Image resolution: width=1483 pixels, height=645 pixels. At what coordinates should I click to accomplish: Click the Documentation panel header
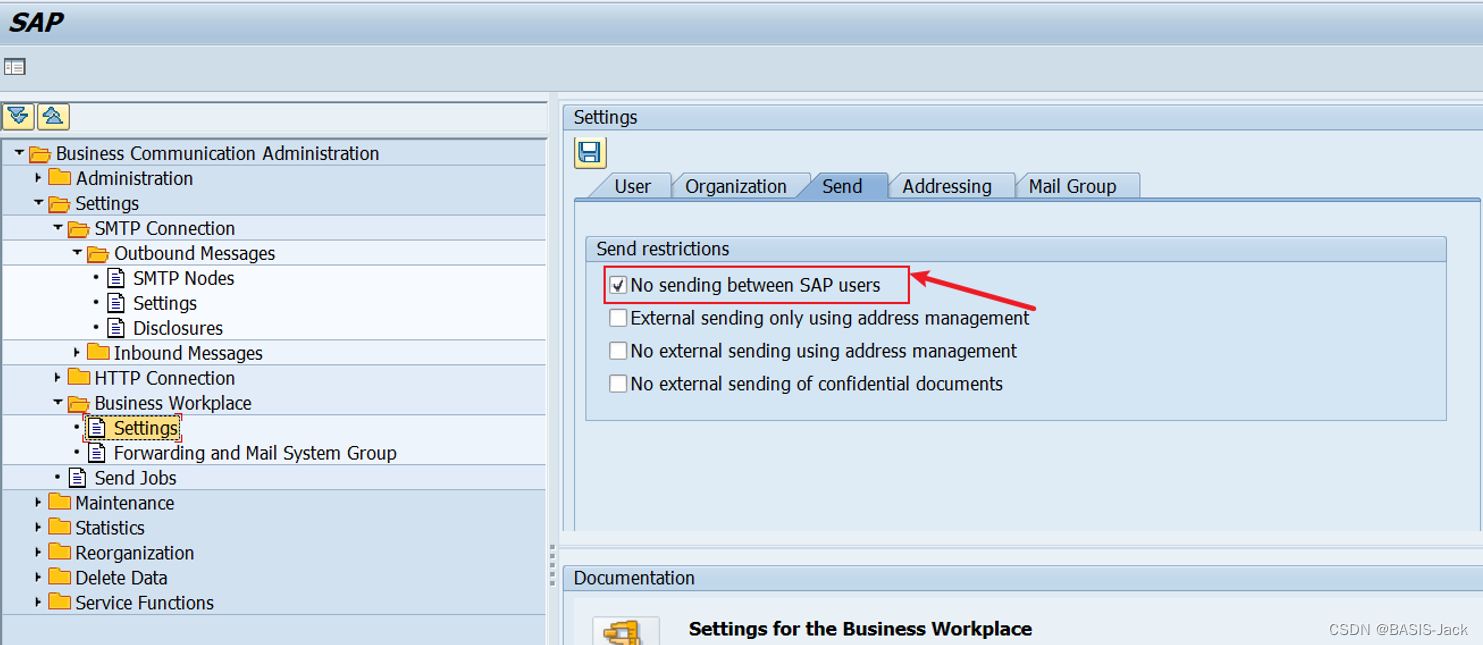pos(1022,578)
